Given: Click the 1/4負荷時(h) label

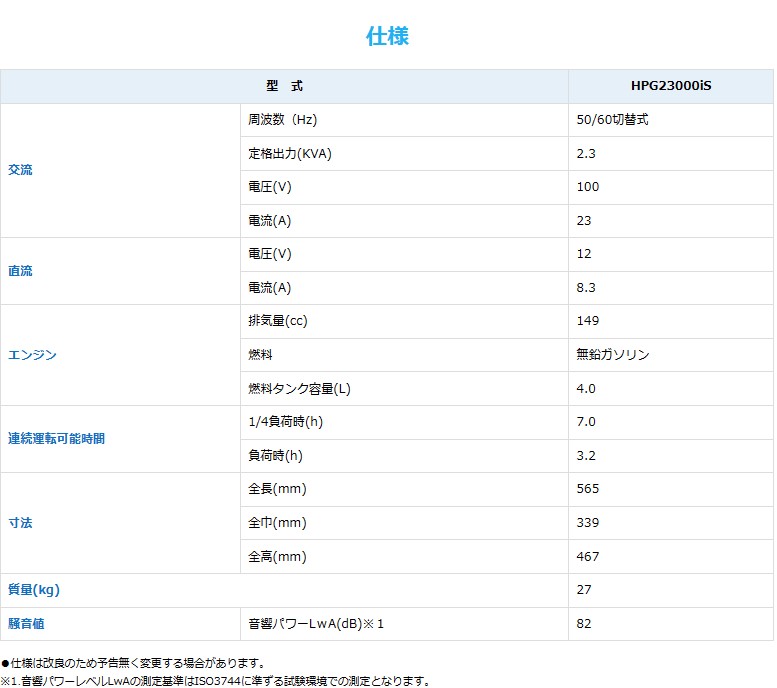Looking at the screenshot, I should click(x=285, y=422).
